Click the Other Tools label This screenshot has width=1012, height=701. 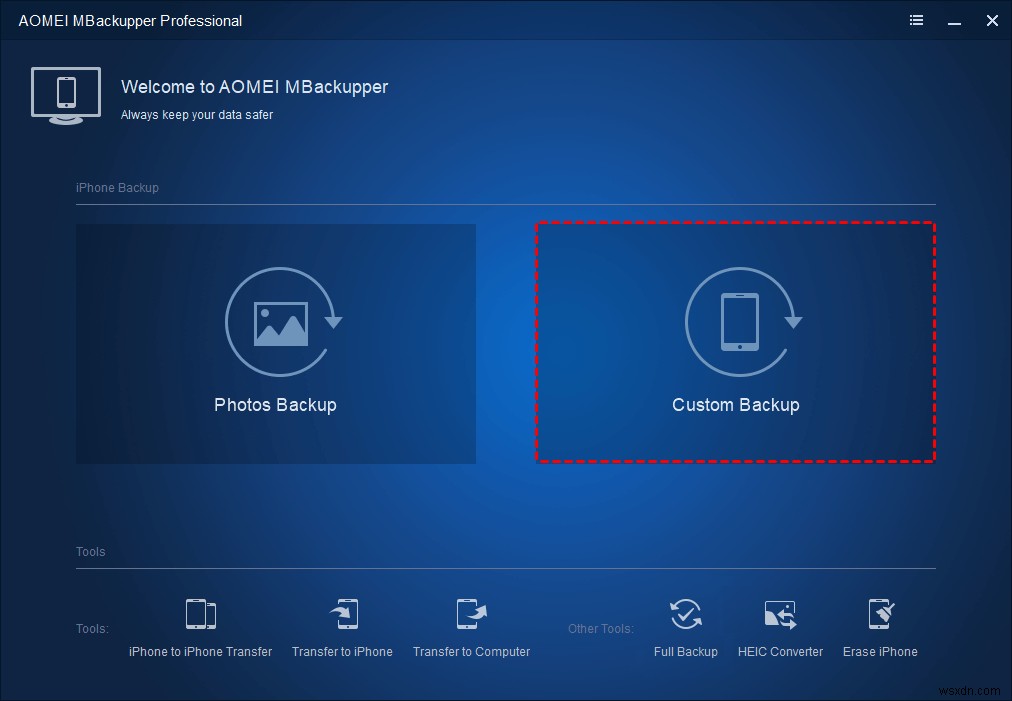(600, 628)
